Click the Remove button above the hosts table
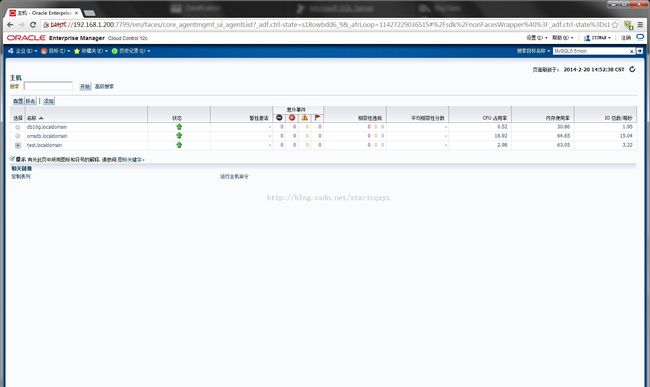 (x=30, y=101)
